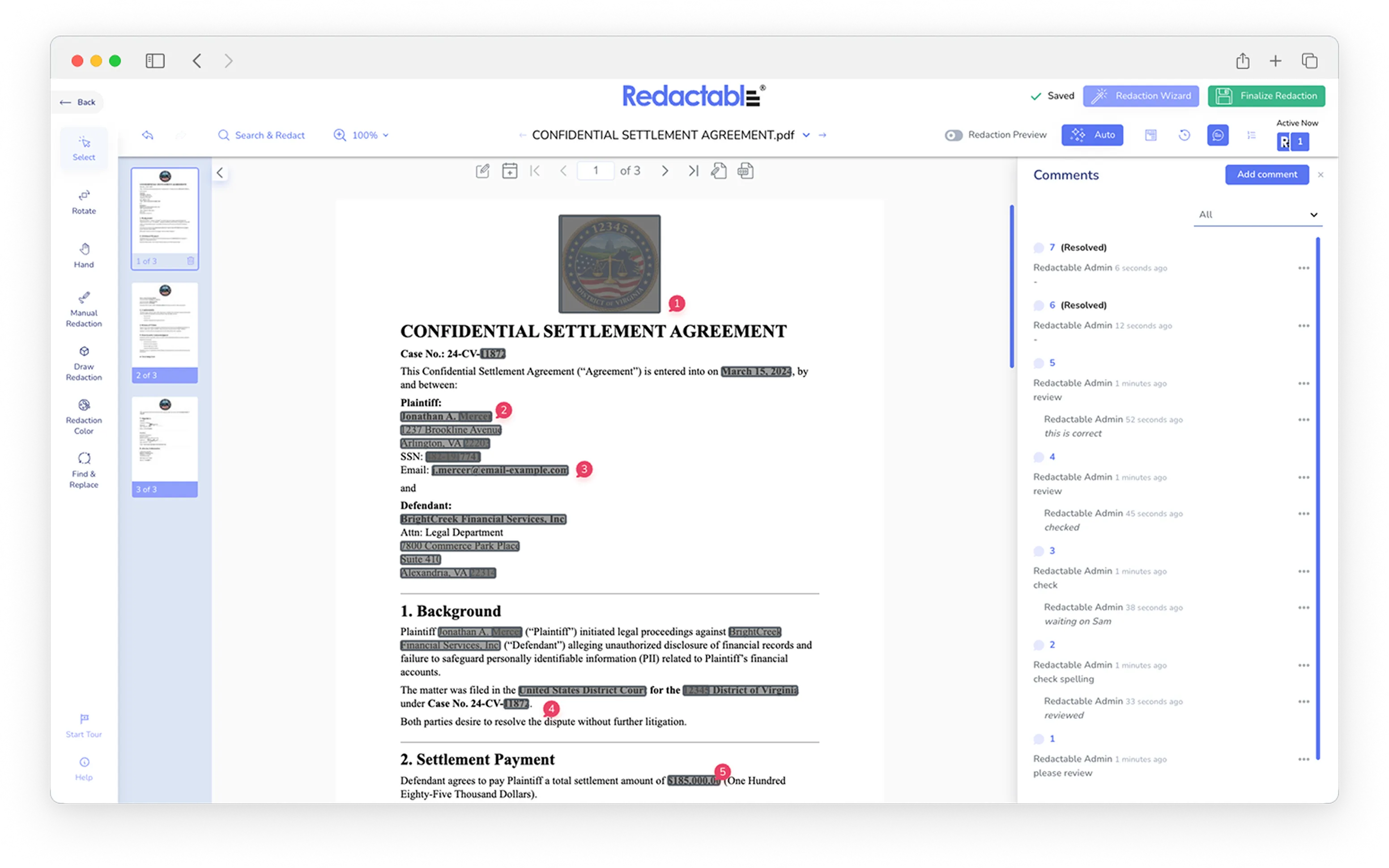The image size is (1389, 868).
Task: Click the Finalize Redaction button
Action: click(x=1266, y=96)
